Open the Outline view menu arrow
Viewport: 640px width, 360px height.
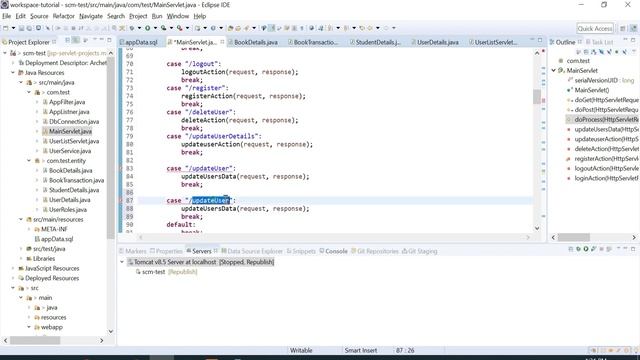(x=634, y=51)
